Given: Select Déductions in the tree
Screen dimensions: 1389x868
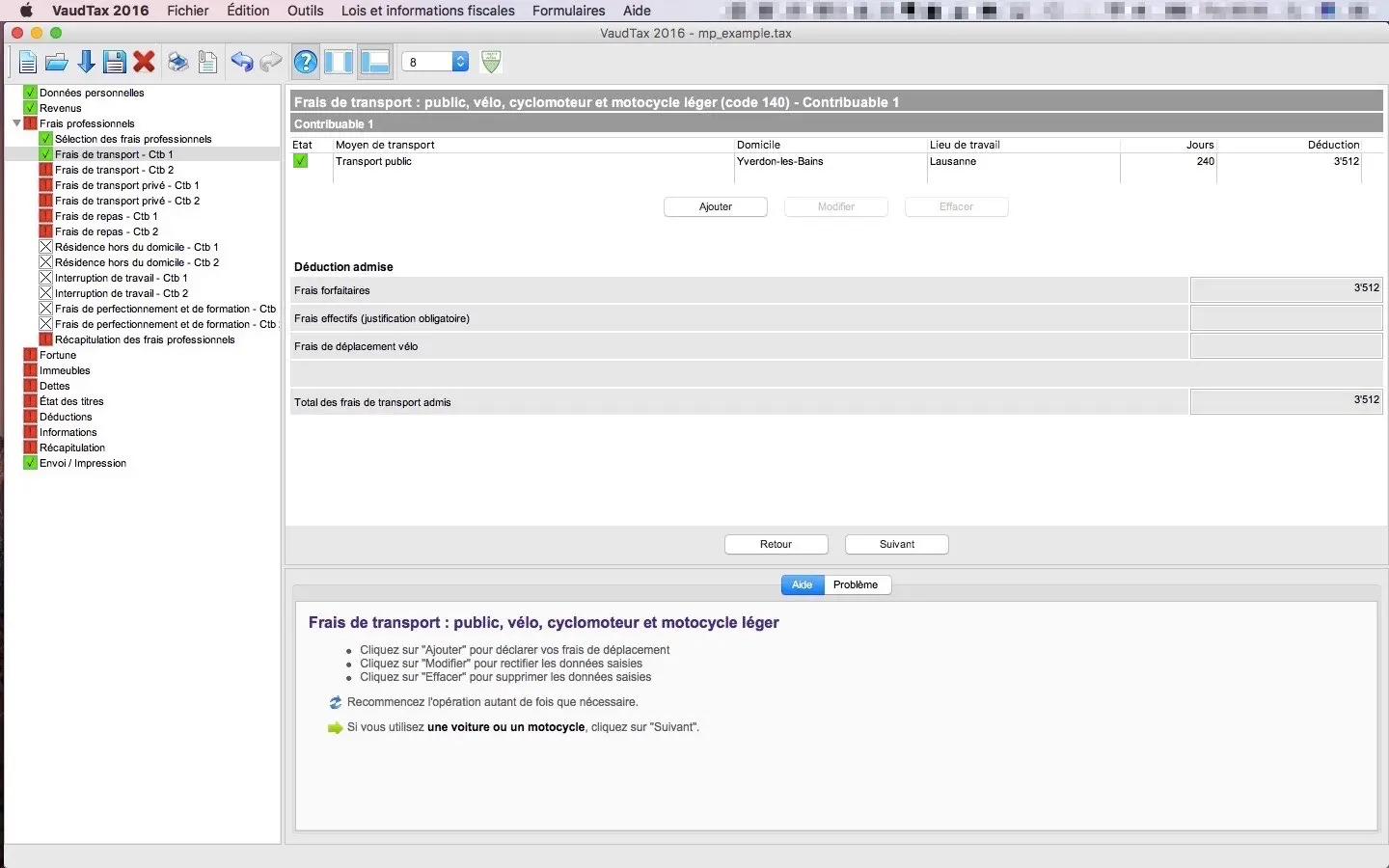Looking at the screenshot, I should pyautogui.click(x=66, y=417).
